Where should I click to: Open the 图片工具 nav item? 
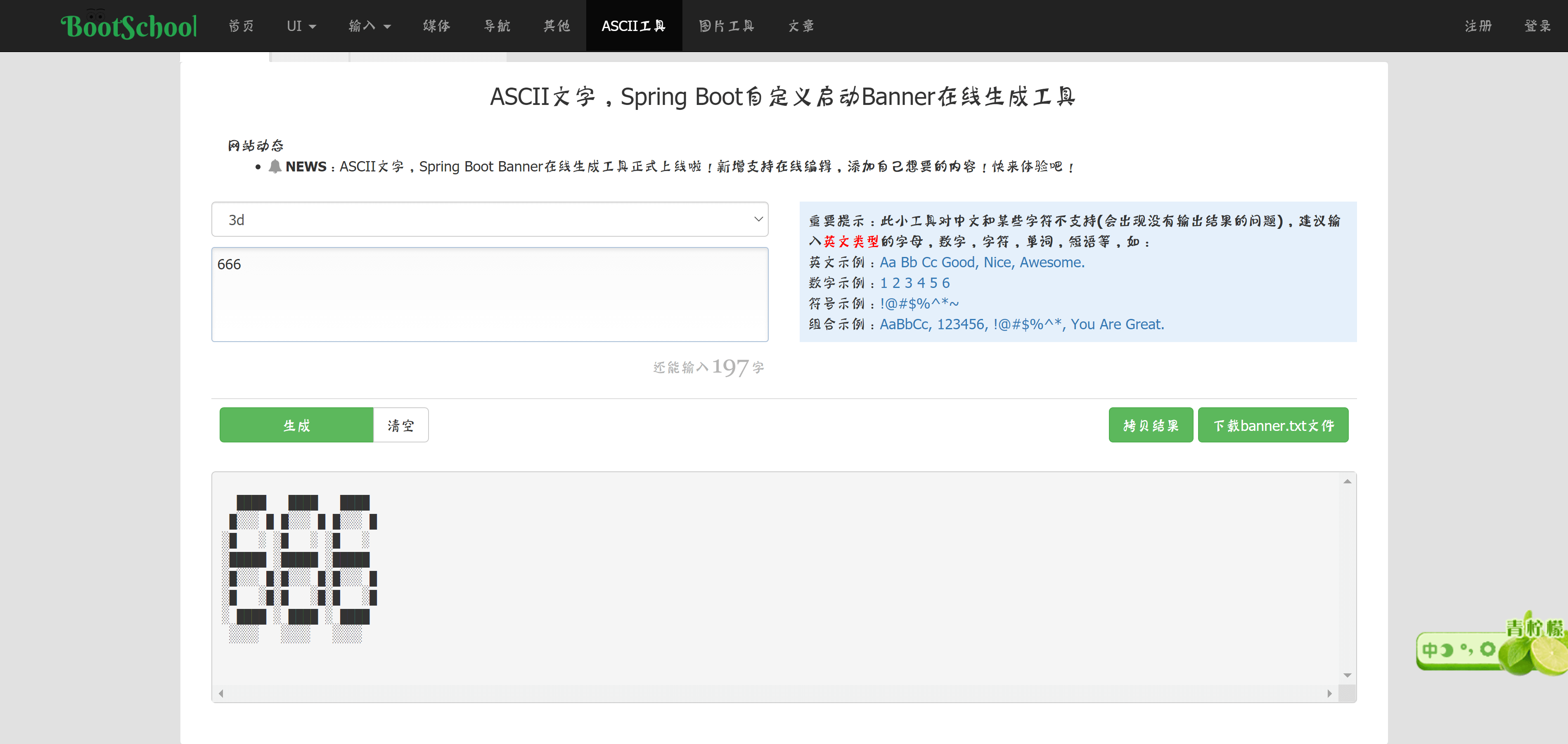[726, 26]
